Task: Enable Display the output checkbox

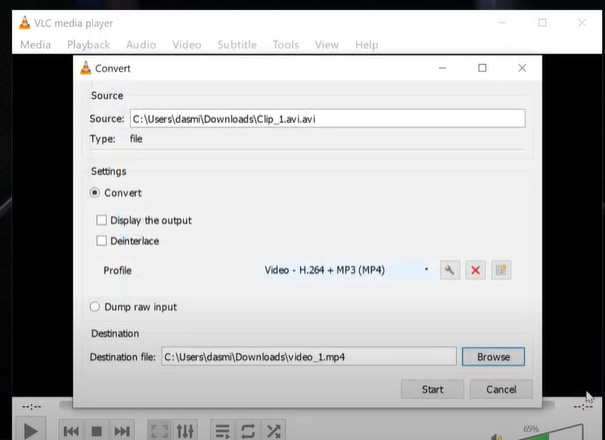Action: tap(101, 220)
